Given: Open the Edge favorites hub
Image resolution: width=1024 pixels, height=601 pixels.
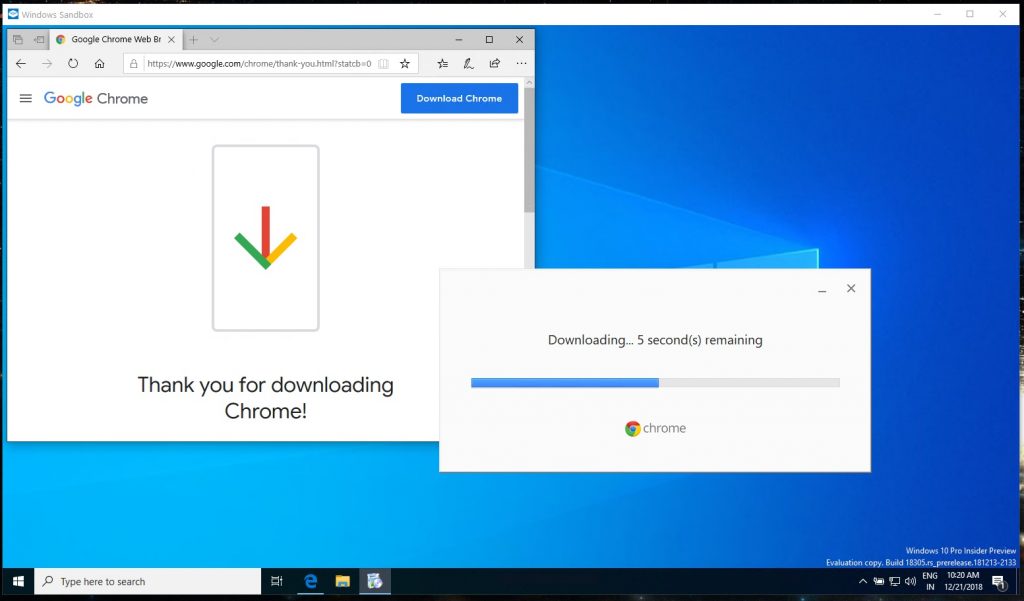Looking at the screenshot, I should [443, 63].
